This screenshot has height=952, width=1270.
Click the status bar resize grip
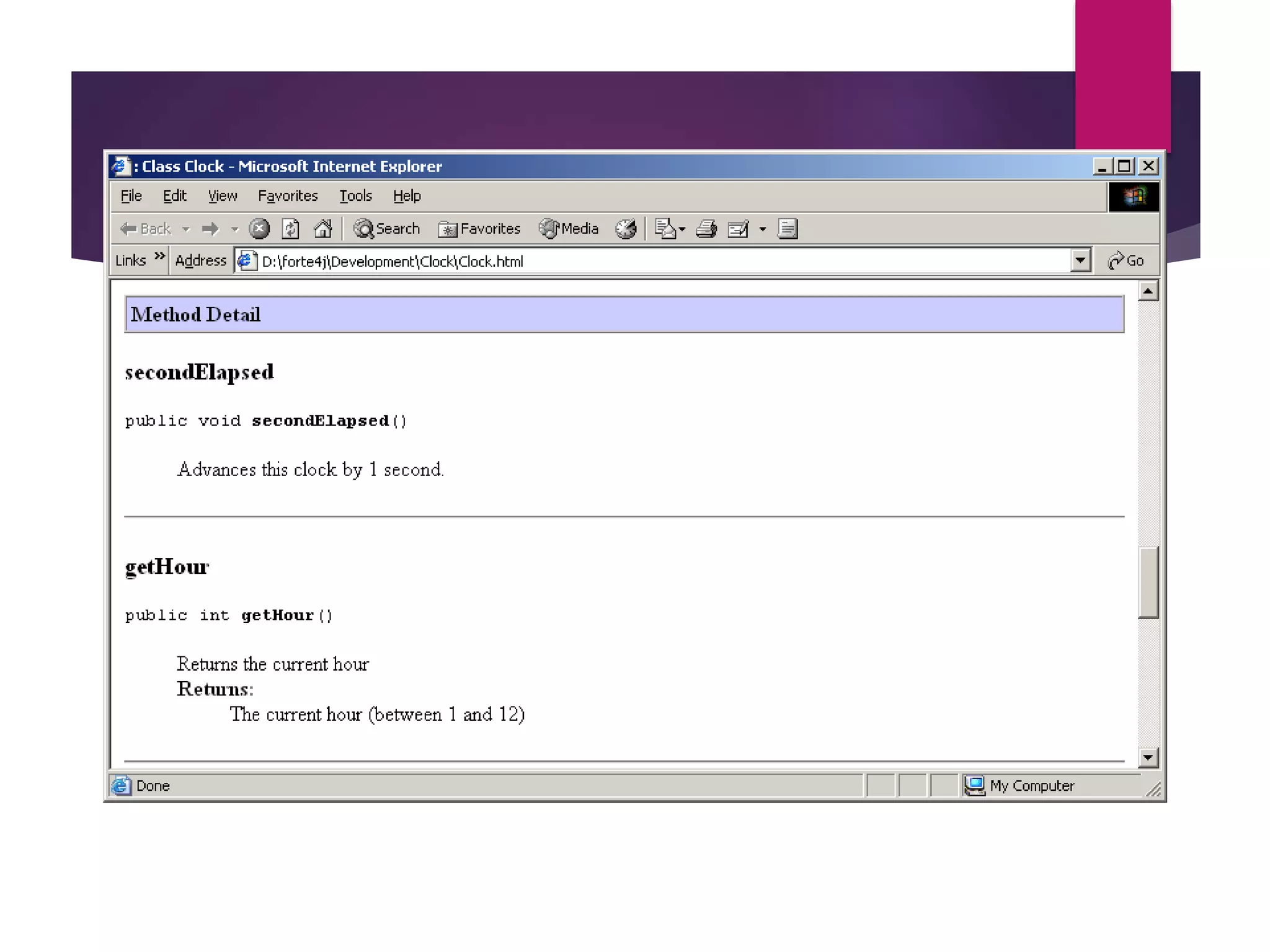point(1153,788)
